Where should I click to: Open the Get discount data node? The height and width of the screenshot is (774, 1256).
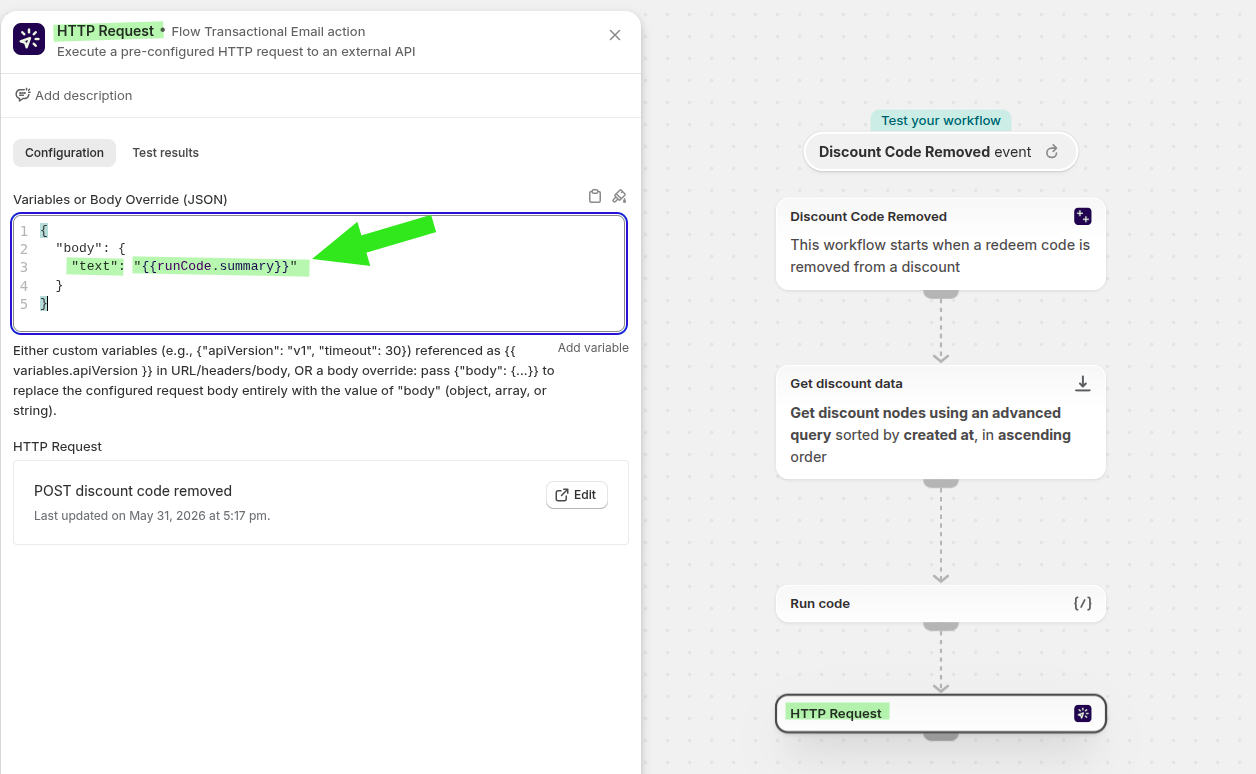coord(941,422)
